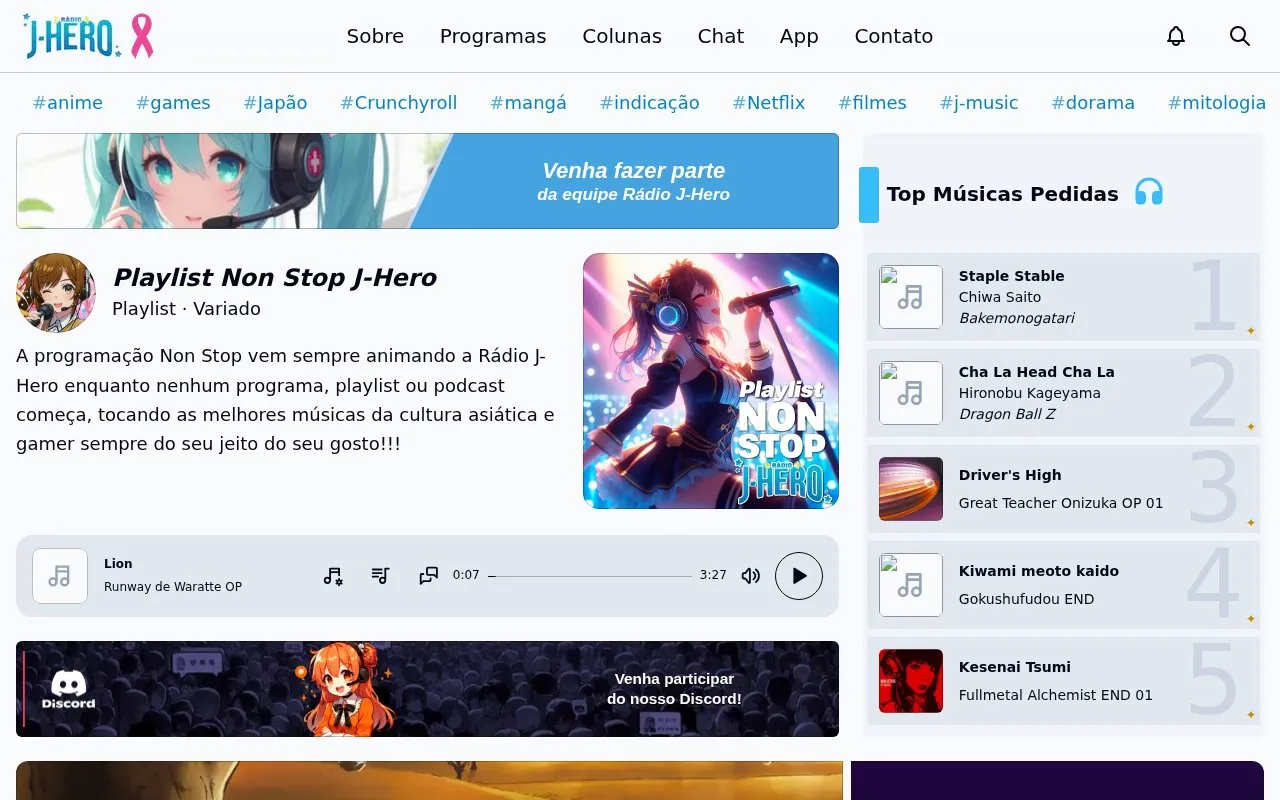Open the Colunas menu item
1280x800 pixels.
click(622, 36)
